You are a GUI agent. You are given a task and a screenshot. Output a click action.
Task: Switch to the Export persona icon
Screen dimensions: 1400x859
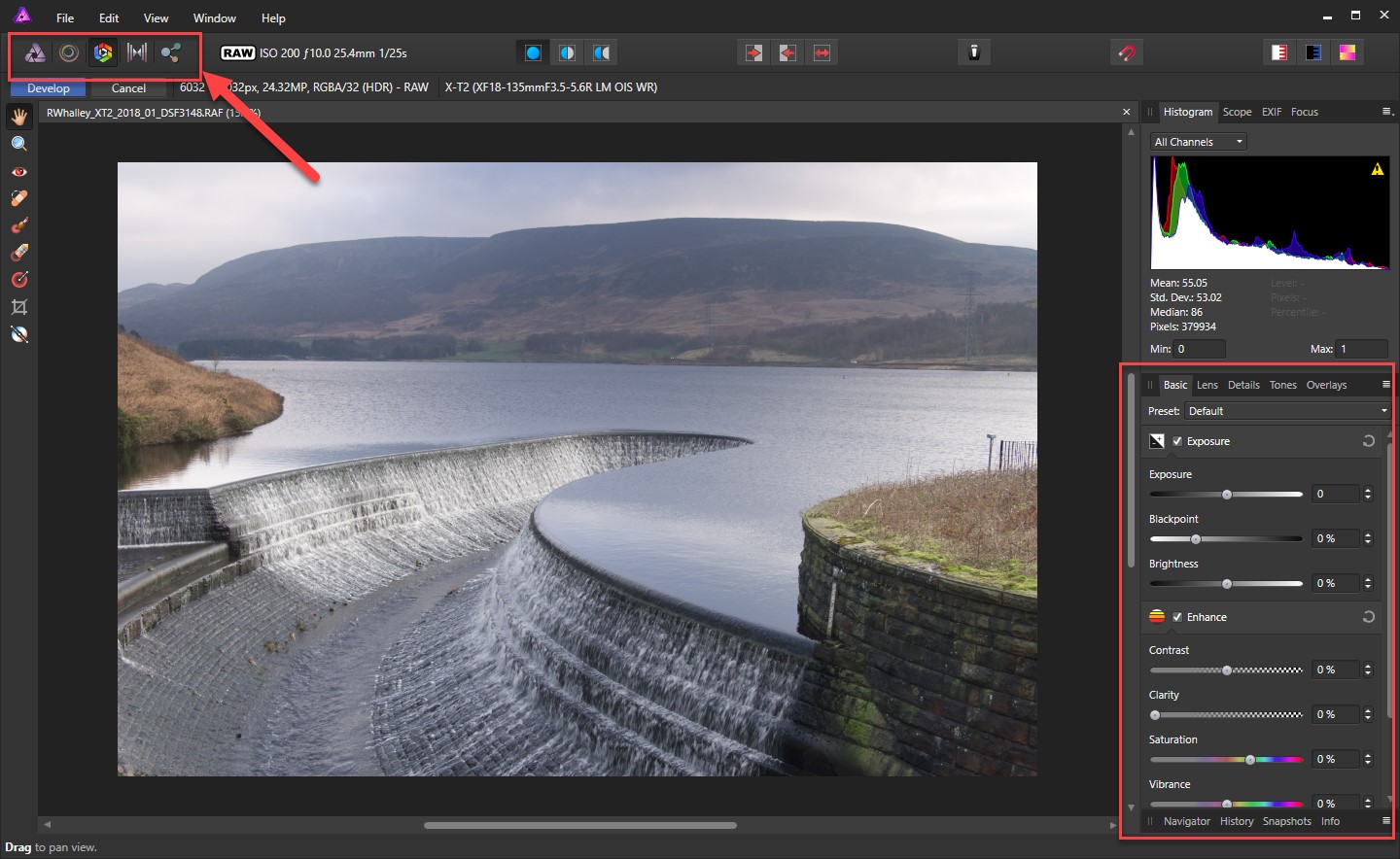pyautogui.click(x=171, y=53)
